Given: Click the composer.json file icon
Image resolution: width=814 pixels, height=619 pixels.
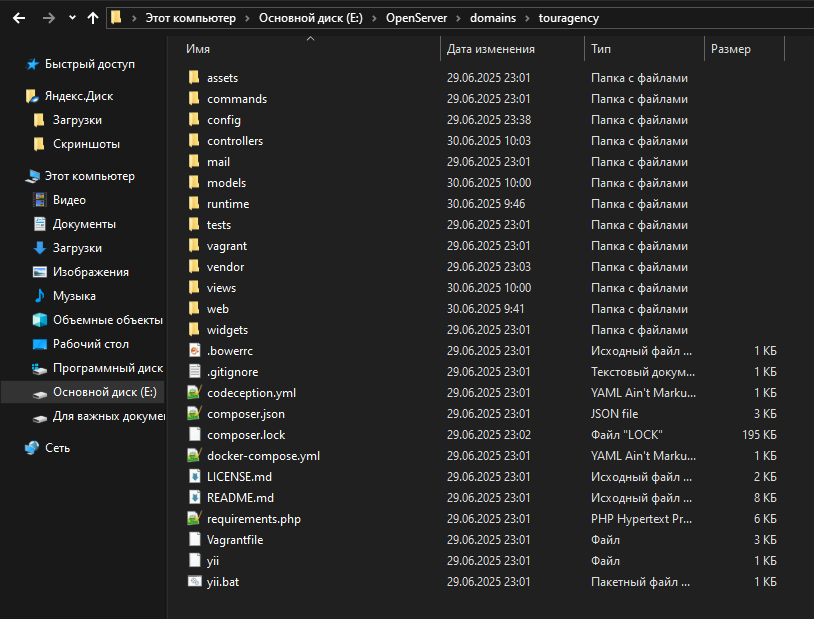Looking at the screenshot, I should point(194,413).
